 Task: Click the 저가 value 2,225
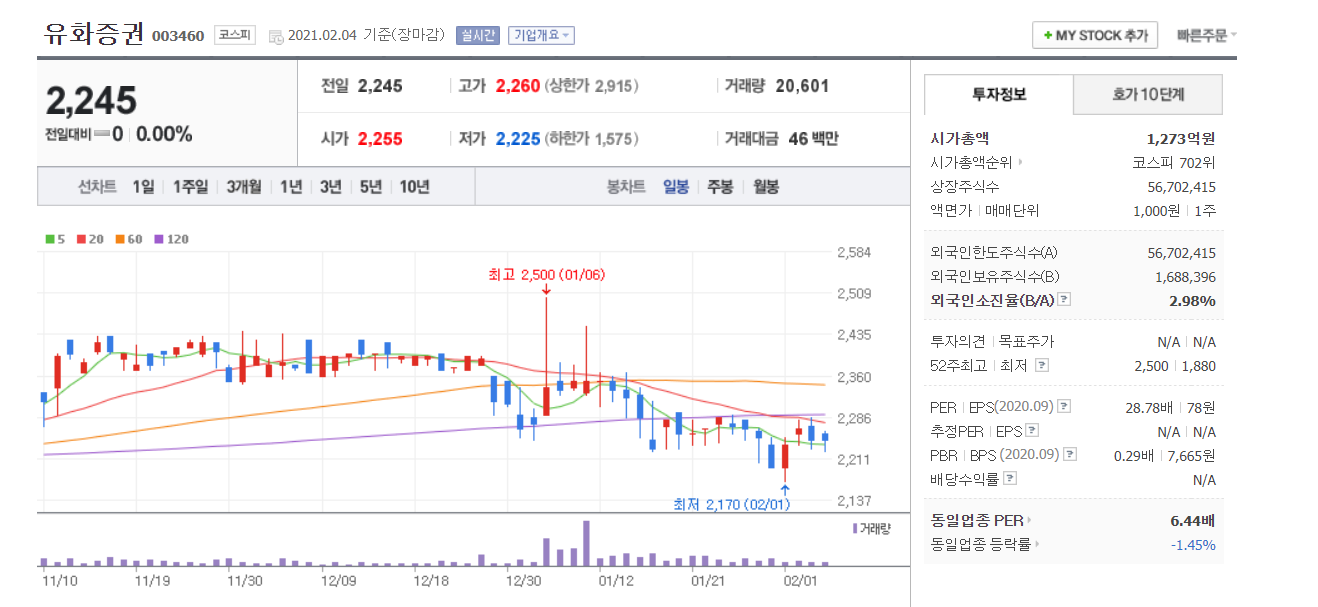[x=519, y=139]
